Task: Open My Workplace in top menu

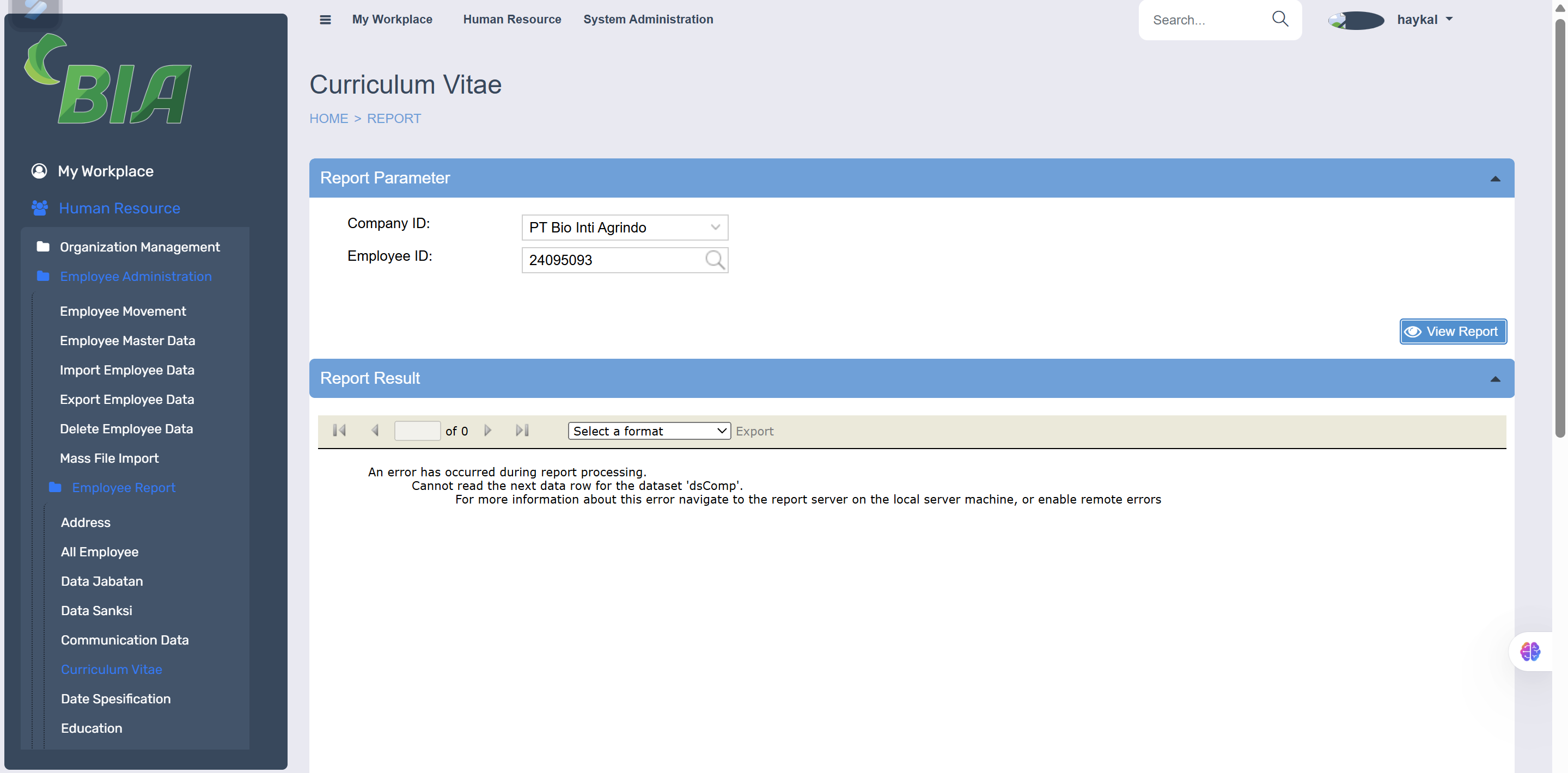Action: pos(392,20)
